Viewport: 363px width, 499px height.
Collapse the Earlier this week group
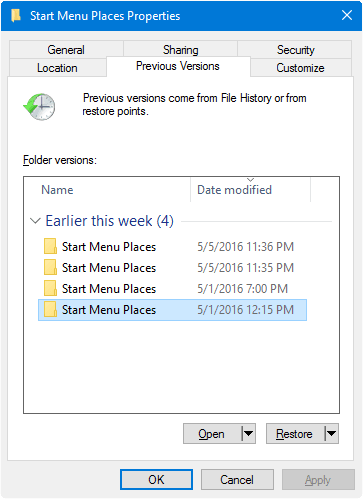35,221
